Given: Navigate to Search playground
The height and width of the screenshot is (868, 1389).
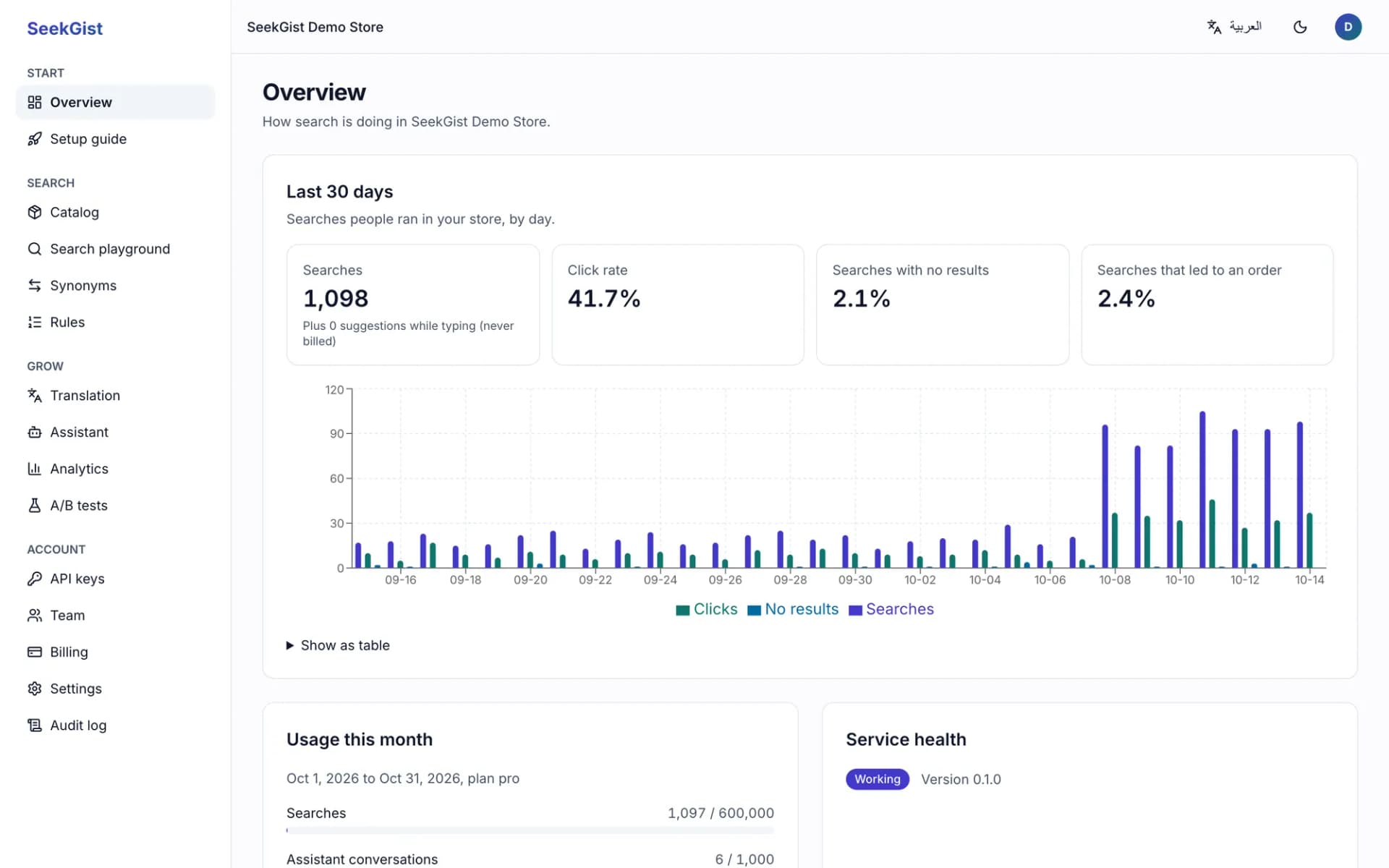Looking at the screenshot, I should coord(115,249).
